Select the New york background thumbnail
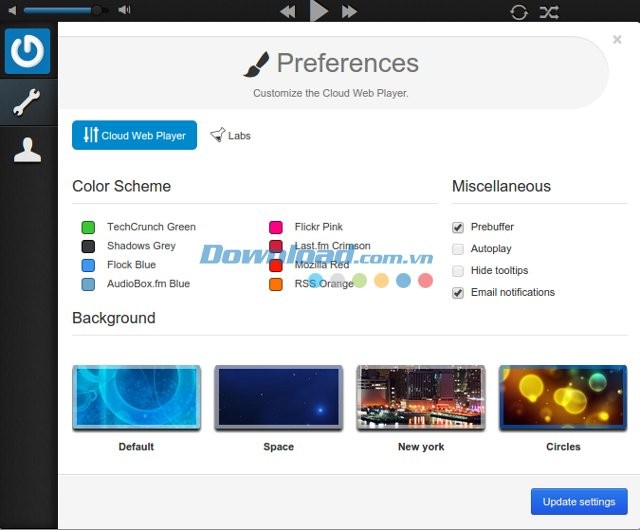Viewport: 640px width, 530px height. pyautogui.click(x=421, y=398)
